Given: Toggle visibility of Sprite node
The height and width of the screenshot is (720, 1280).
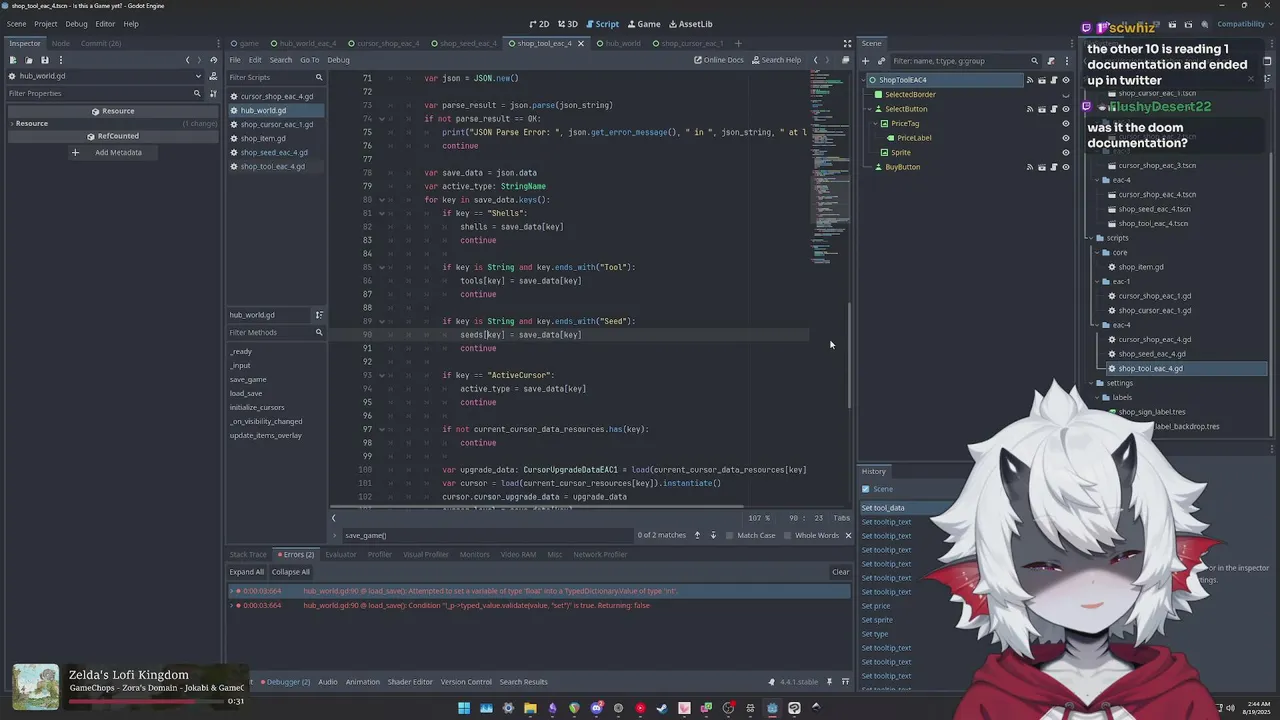Looking at the screenshot, I should point(1065,153).
